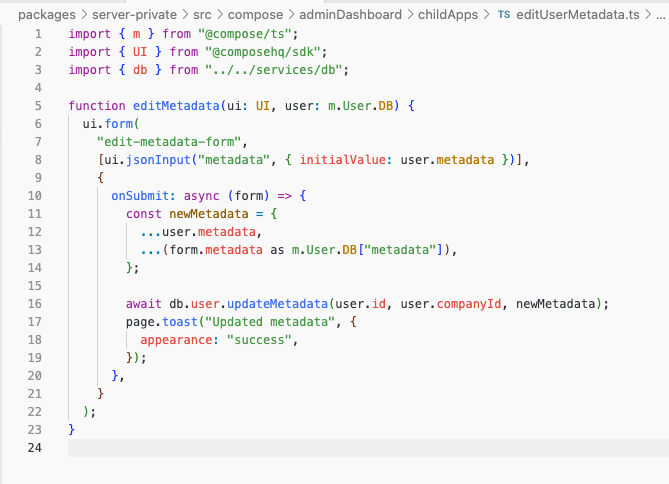Image resolution: width=669 pixels, height=484 pixels.
Task: Click the "../../services/db" import path
Action: click(273, 70)
